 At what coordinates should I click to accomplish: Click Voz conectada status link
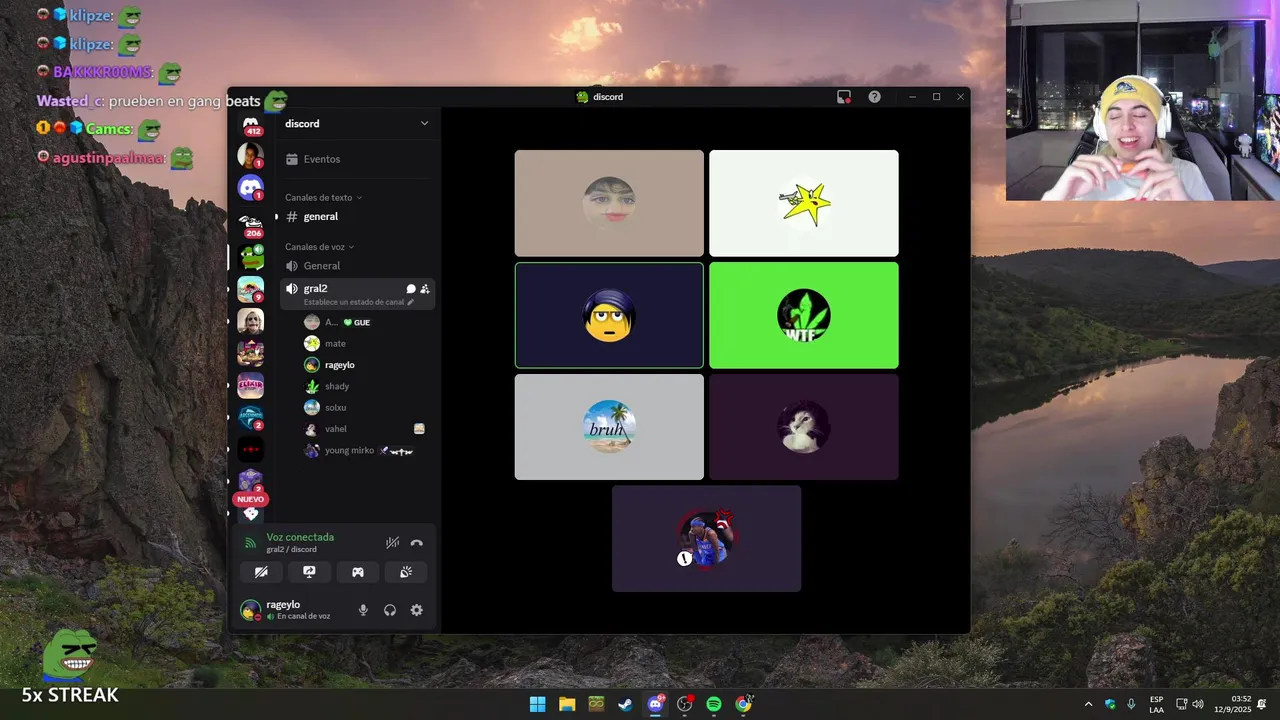click(x=300, y=537)
